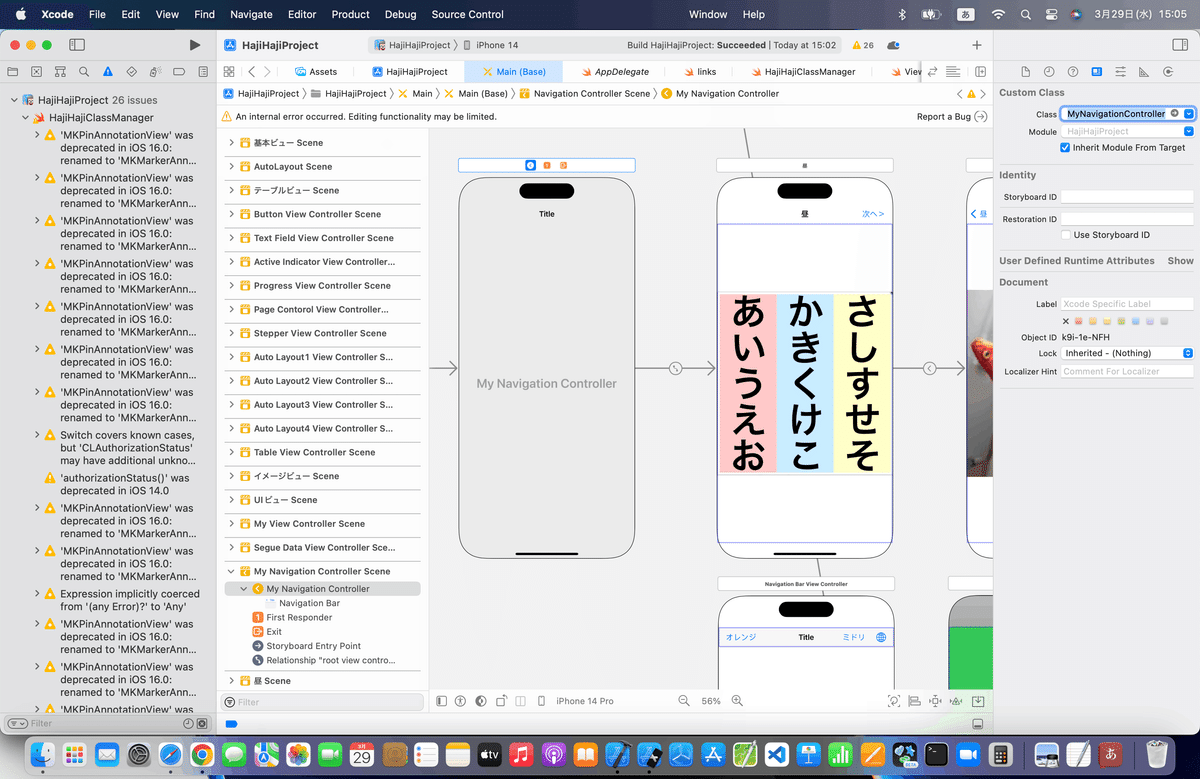
Task: Open the Source Control navigator
Action: tap(37, 72)
